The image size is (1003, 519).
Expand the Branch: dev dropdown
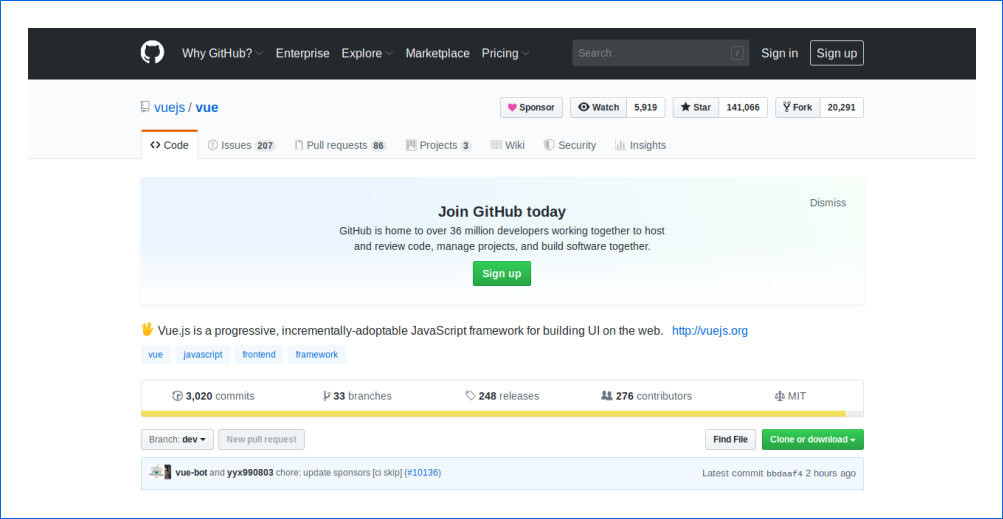pos(178,439)
